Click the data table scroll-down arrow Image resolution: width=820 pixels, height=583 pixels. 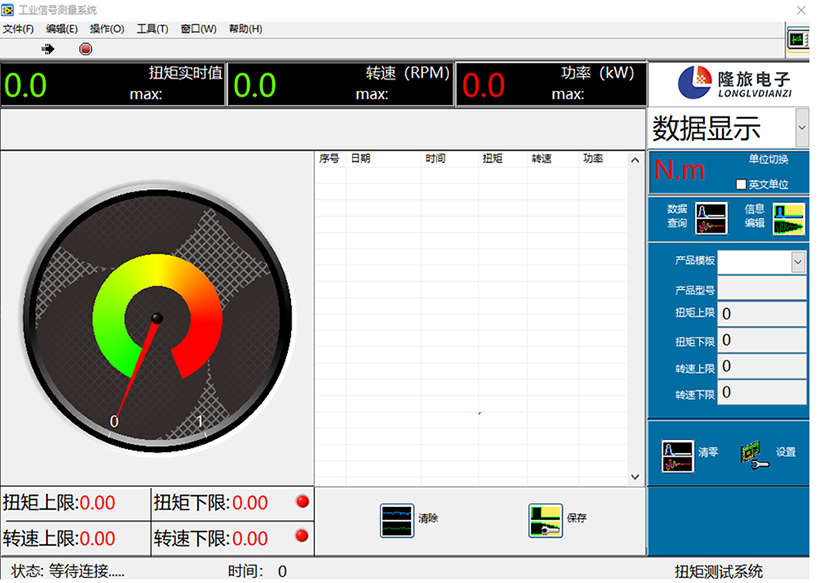635,477
